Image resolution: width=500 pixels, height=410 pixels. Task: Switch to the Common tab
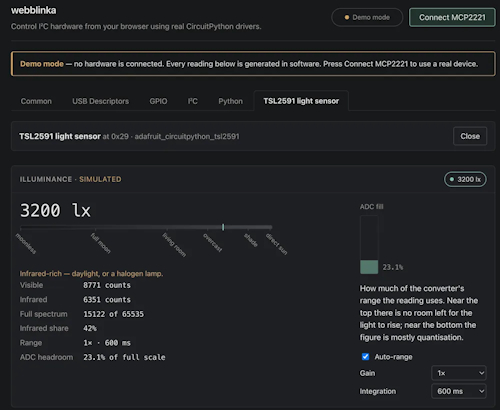tap(36, 101)
